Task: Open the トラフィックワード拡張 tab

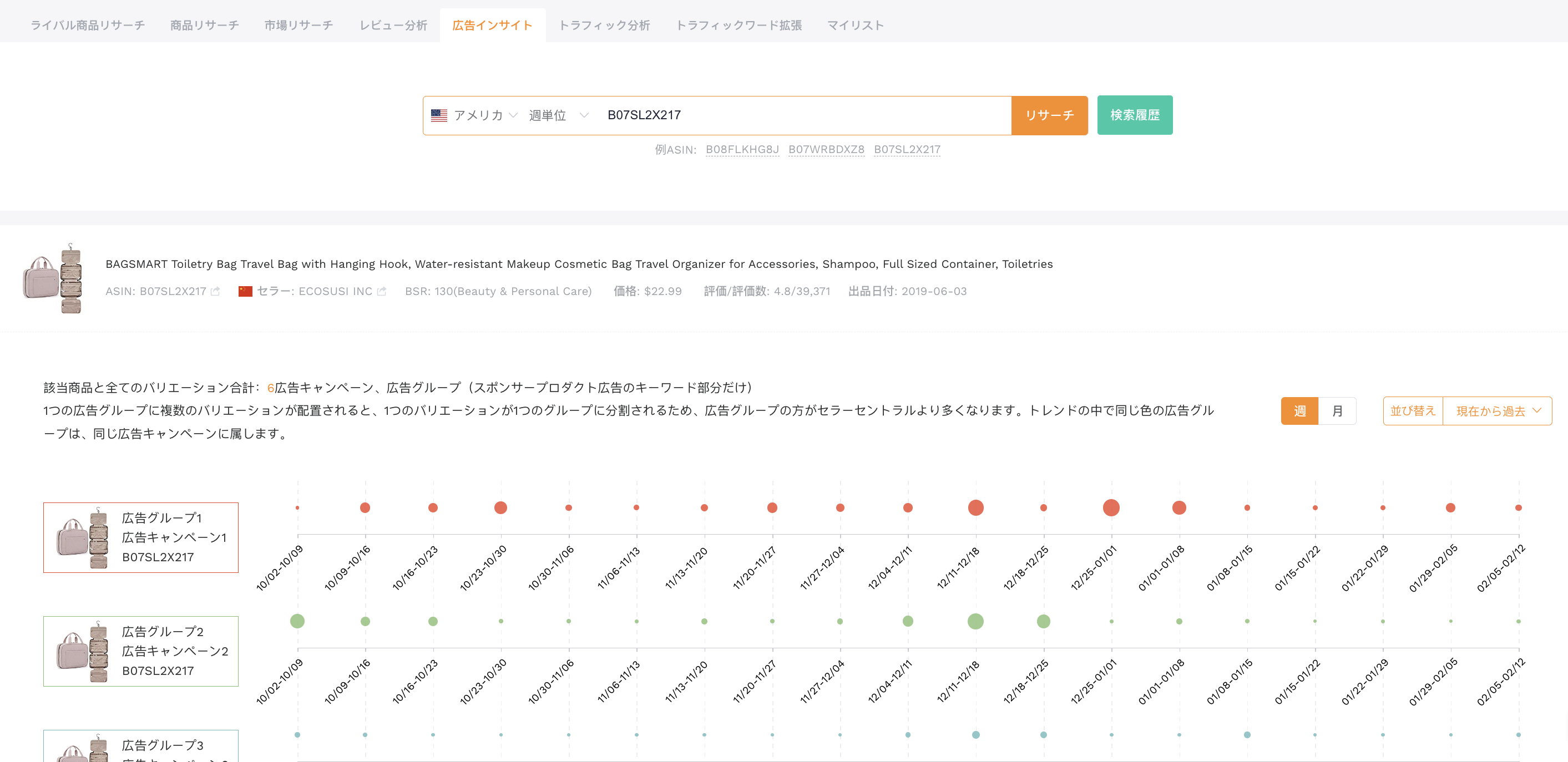Action: [739, 26]
